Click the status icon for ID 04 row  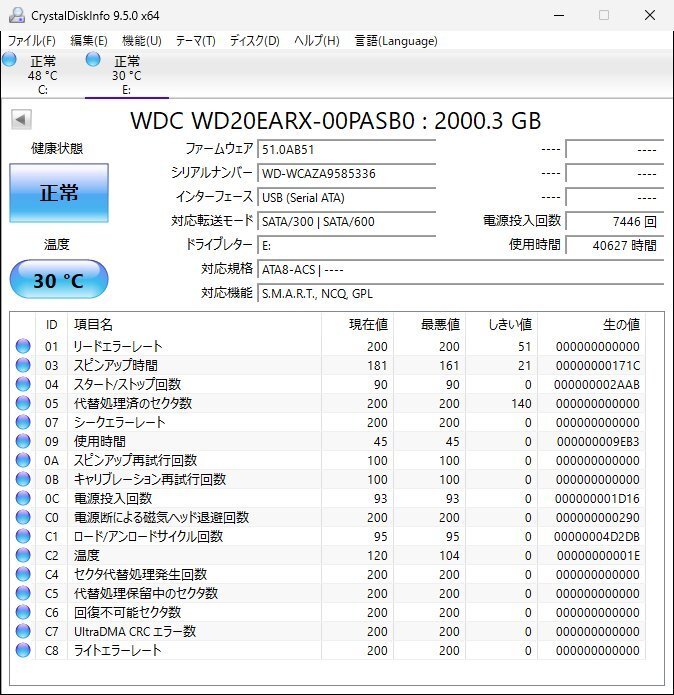pos(23,384)
